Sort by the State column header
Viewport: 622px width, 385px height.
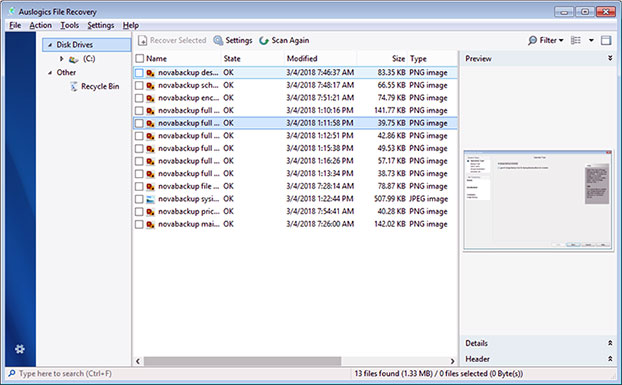coord(232,59)
